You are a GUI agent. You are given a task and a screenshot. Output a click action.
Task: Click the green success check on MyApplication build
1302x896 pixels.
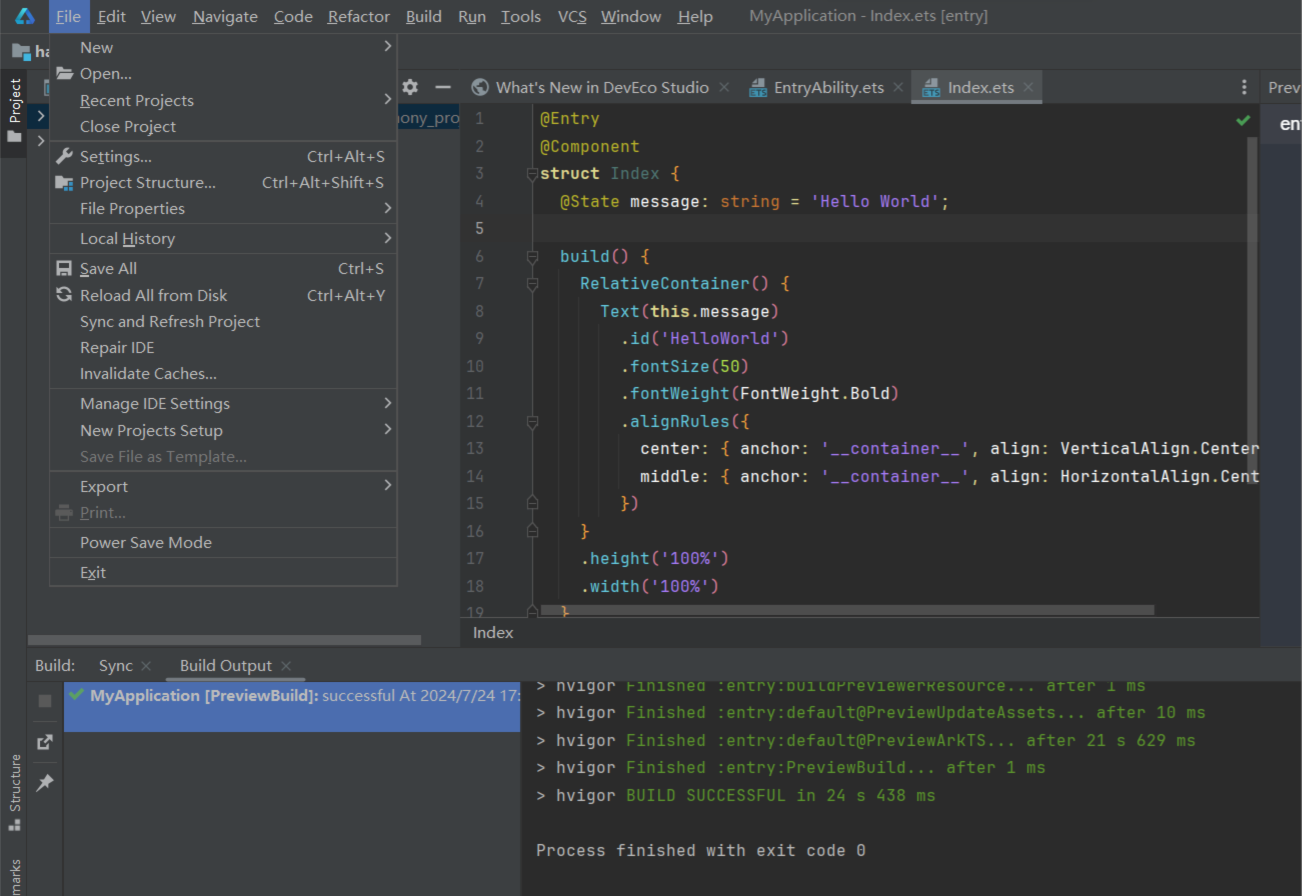point(77,694)
